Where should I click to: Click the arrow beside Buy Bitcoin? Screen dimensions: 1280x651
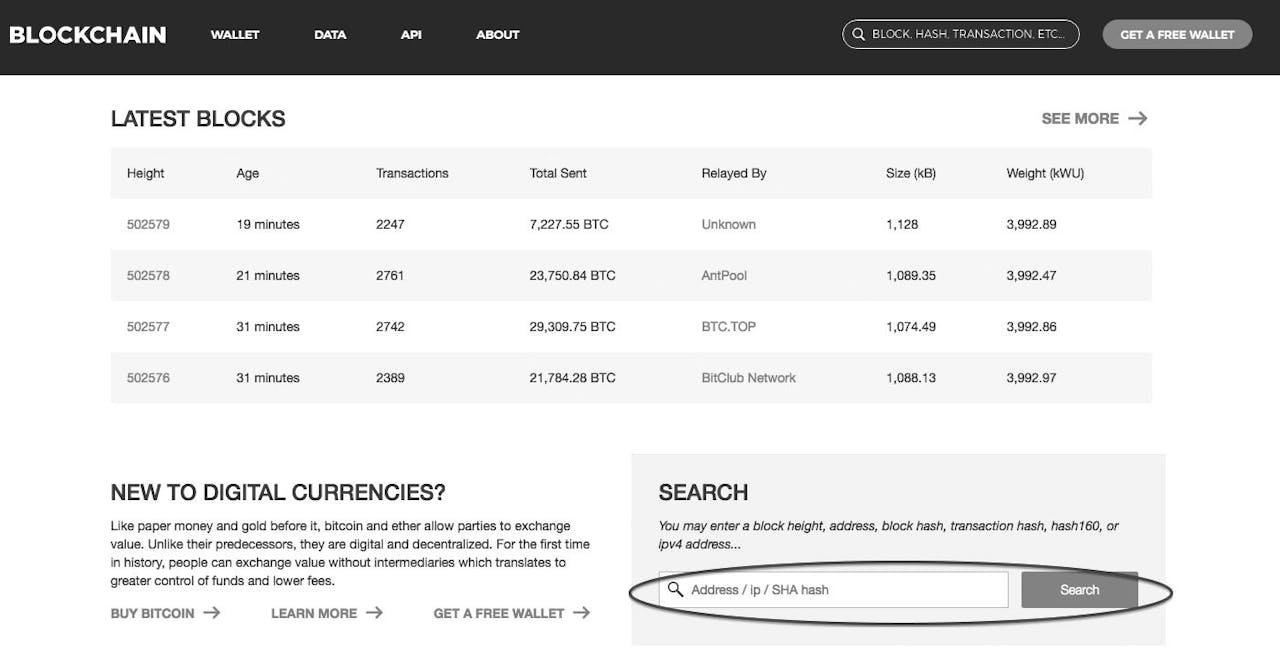[211, 613]
